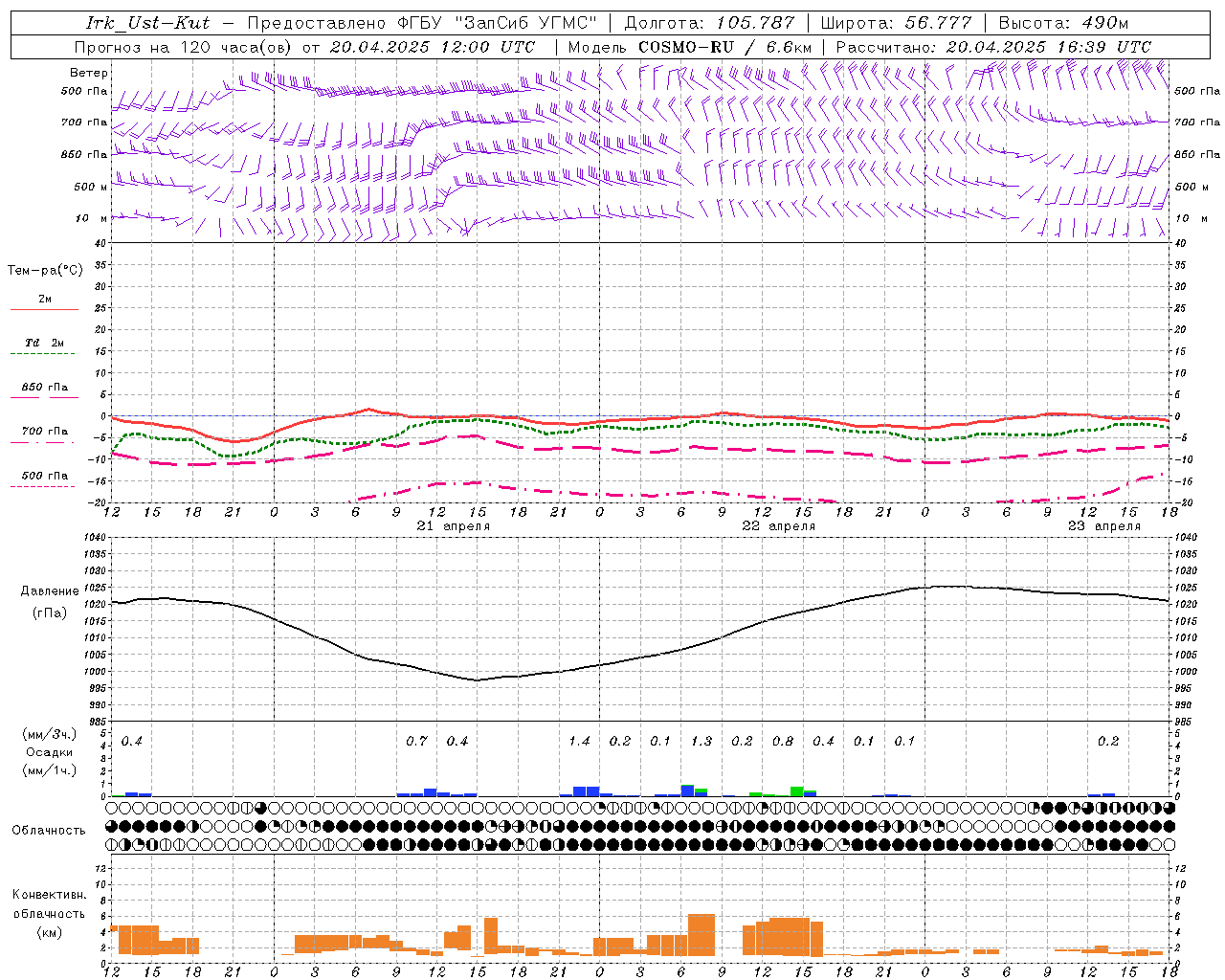Click the Тем-ра(°C) temperature label
Image resolution: width=1225 pixels, height=980 pixels.
(x=45, y=271)
